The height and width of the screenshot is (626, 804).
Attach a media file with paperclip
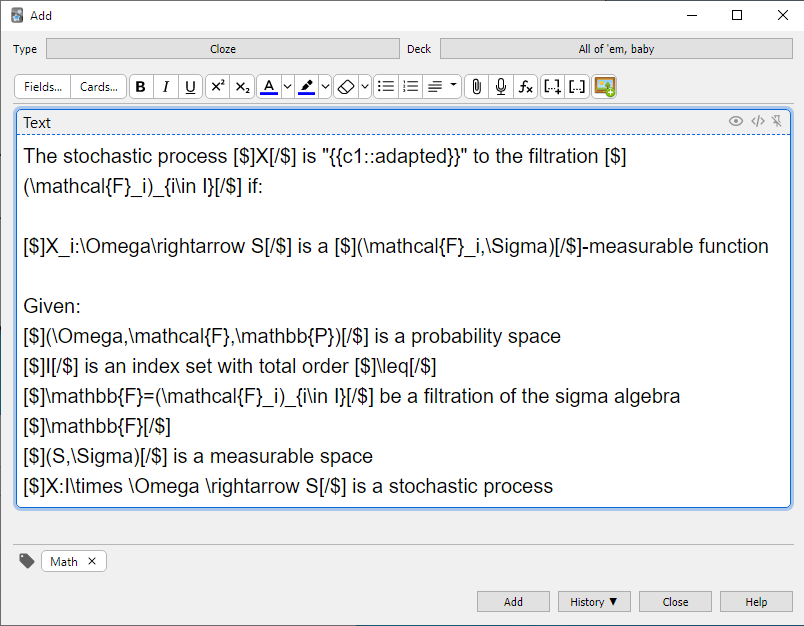(476, 87)
